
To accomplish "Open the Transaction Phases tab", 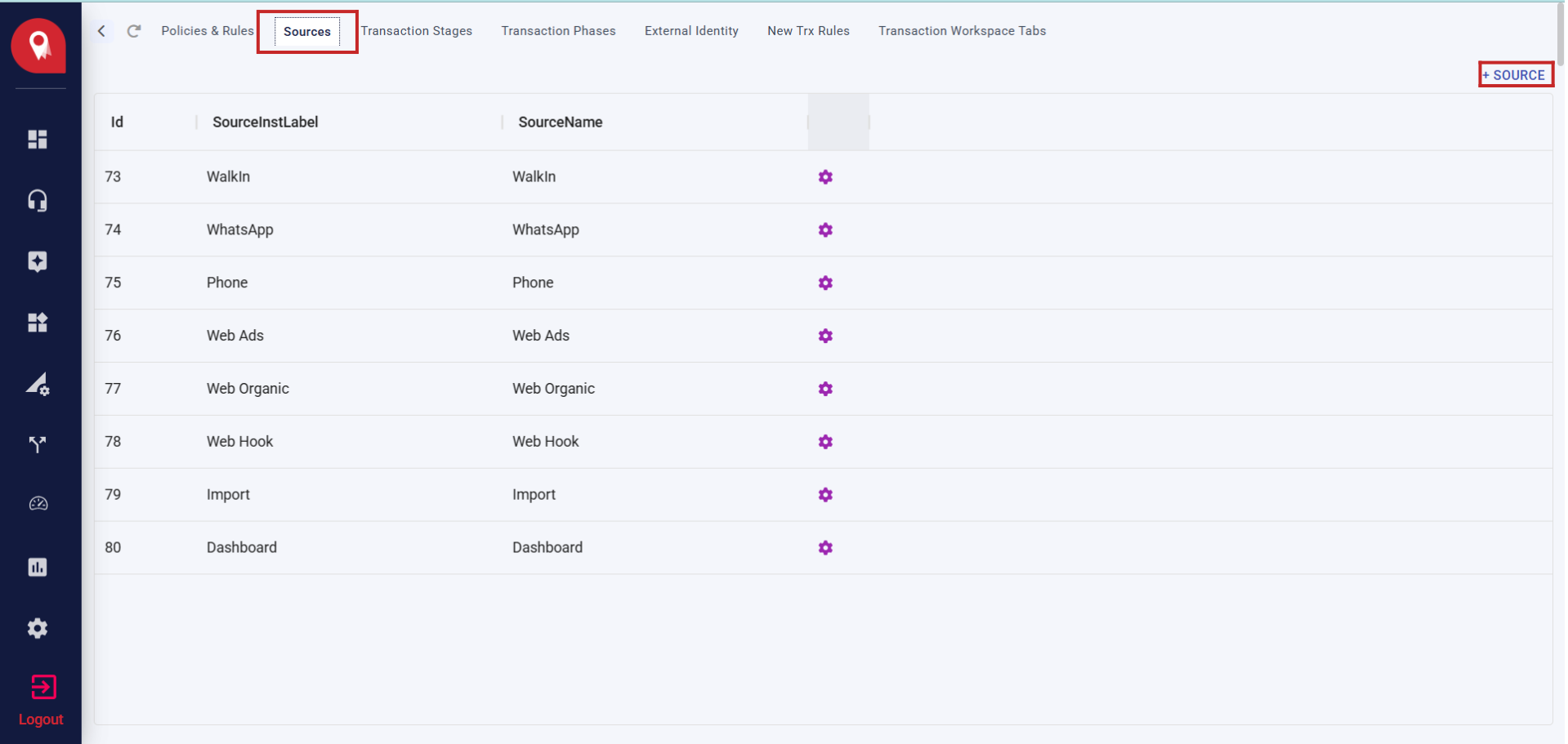I will pyautogui.click(x=558, y=31).
